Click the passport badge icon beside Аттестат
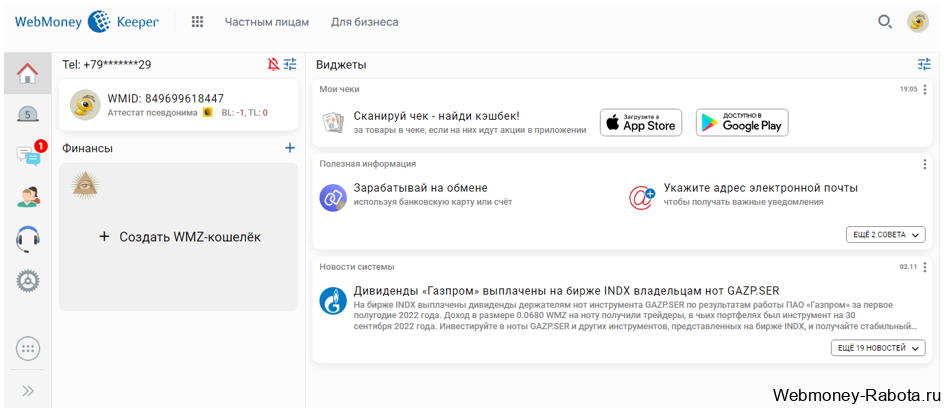 pos(207,113)
